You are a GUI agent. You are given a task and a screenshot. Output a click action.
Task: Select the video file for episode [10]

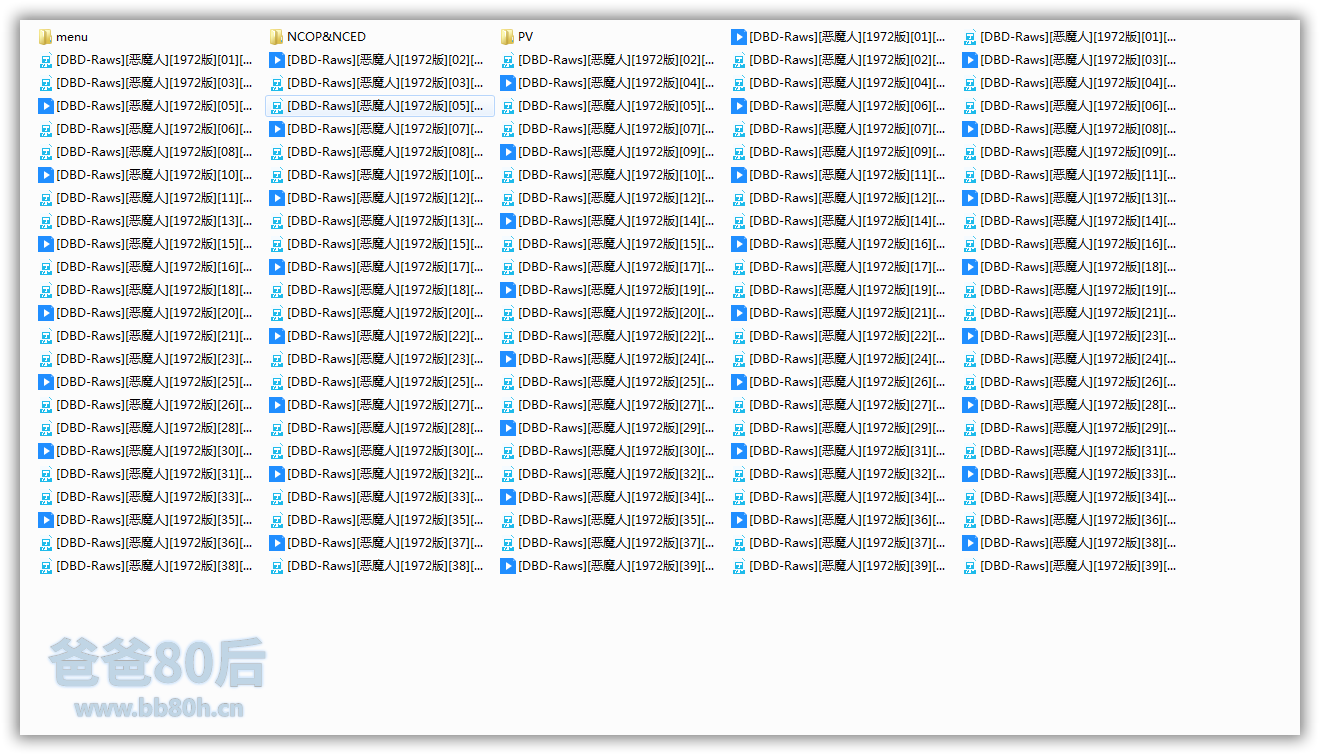pos(146,175)
